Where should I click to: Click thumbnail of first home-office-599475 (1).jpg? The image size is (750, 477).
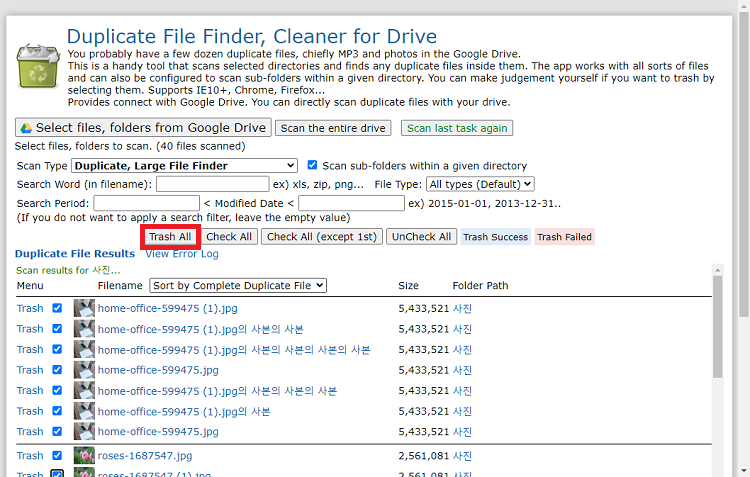pos(84,308)
